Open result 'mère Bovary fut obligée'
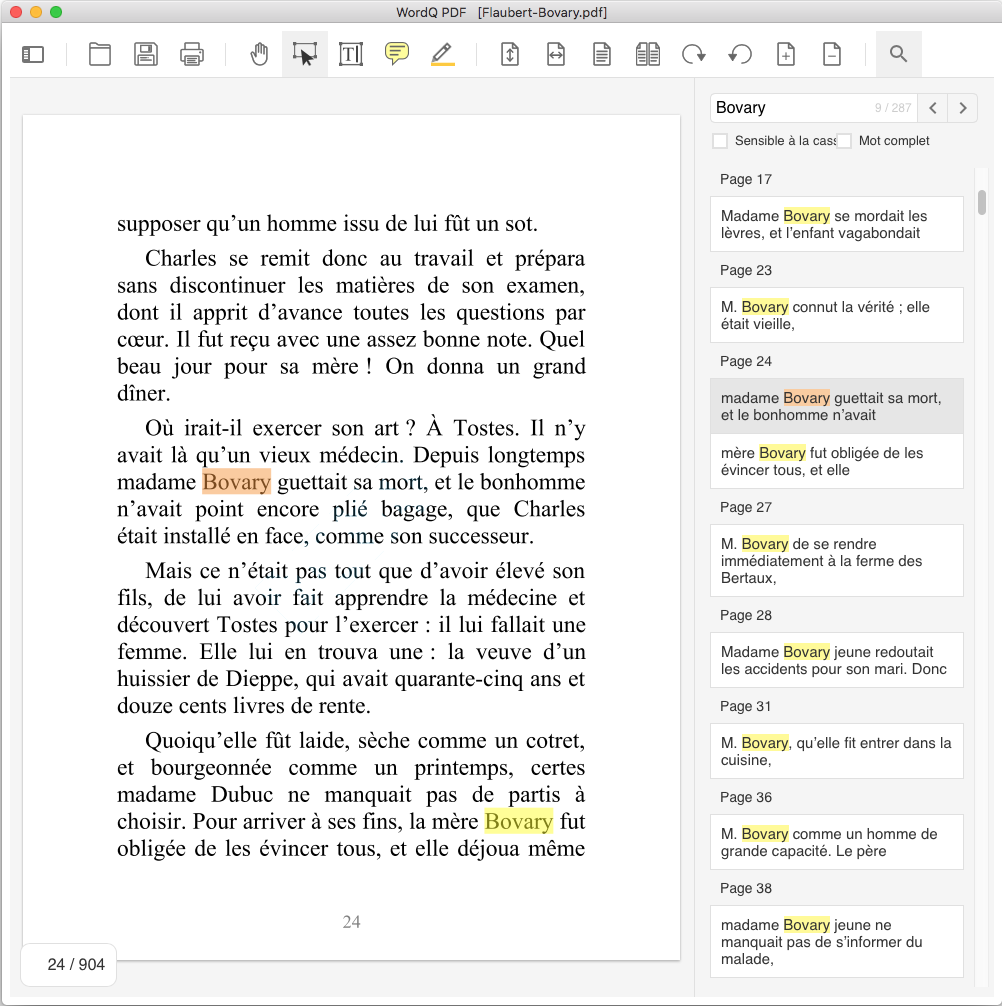Screen dimensions: 1002x1006 pyautogui.click(x=836, y=461)
